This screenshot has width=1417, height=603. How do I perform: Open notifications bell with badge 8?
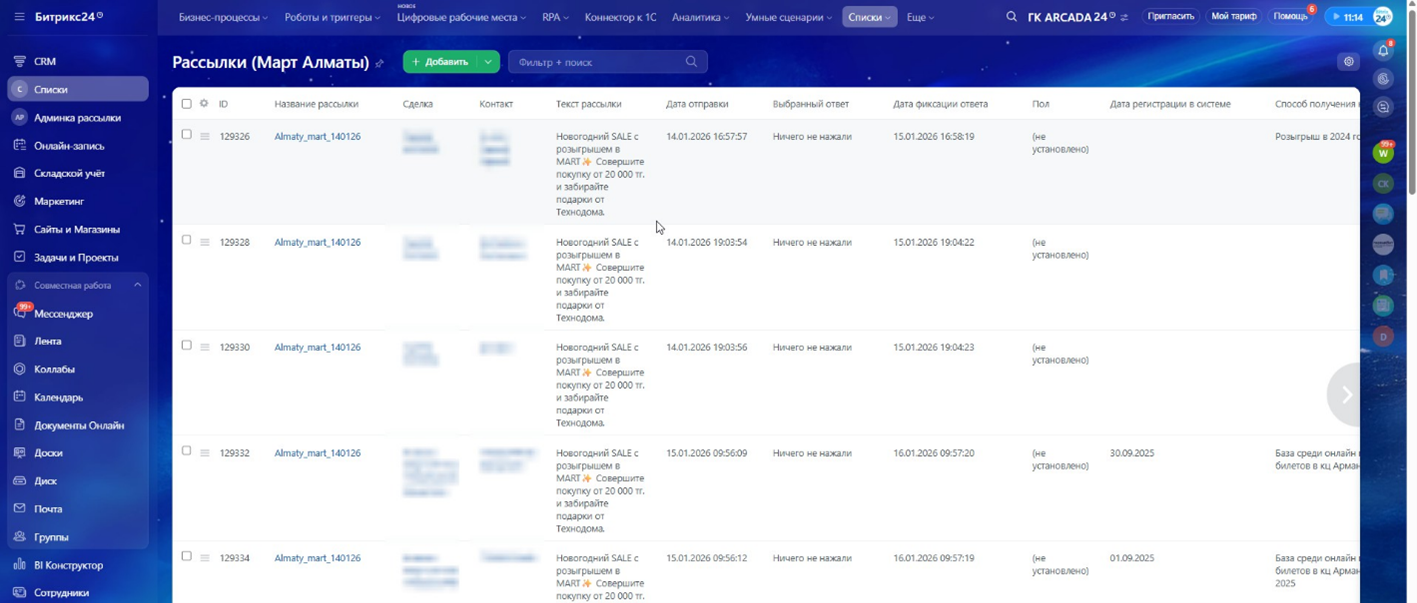[1383, 50]
